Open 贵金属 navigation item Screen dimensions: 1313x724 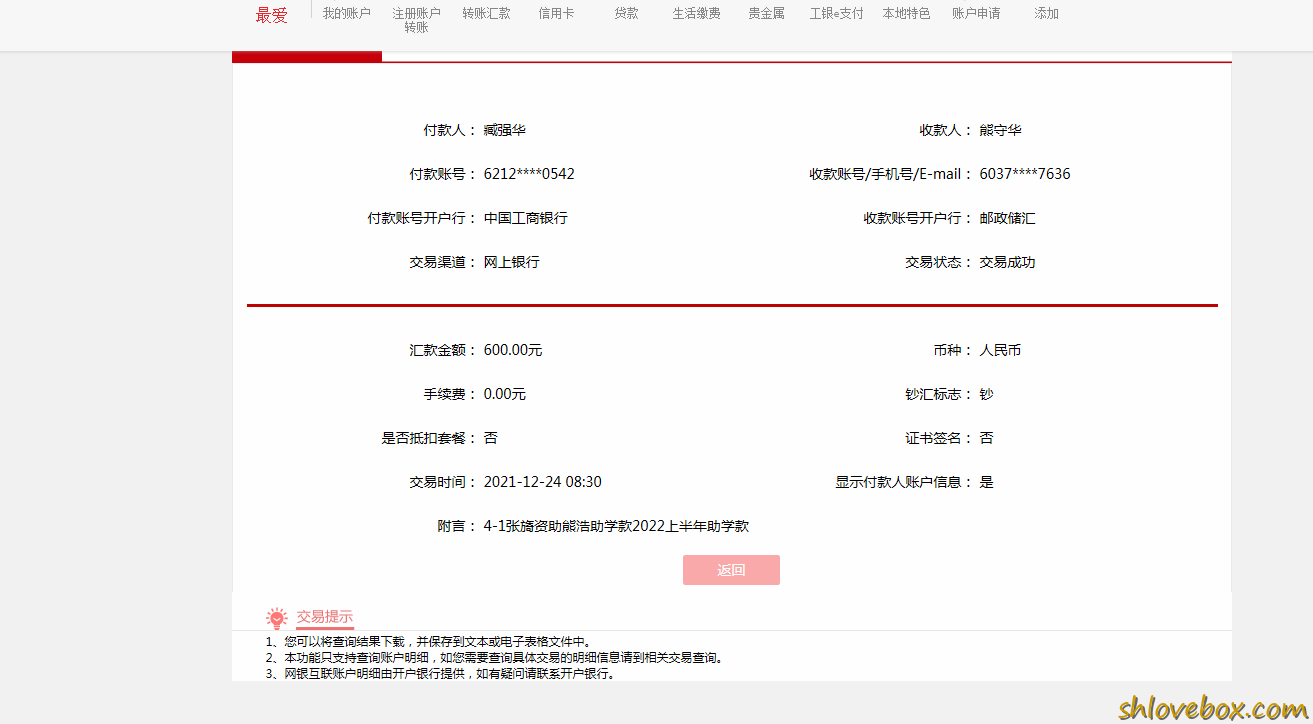point(766,13)
